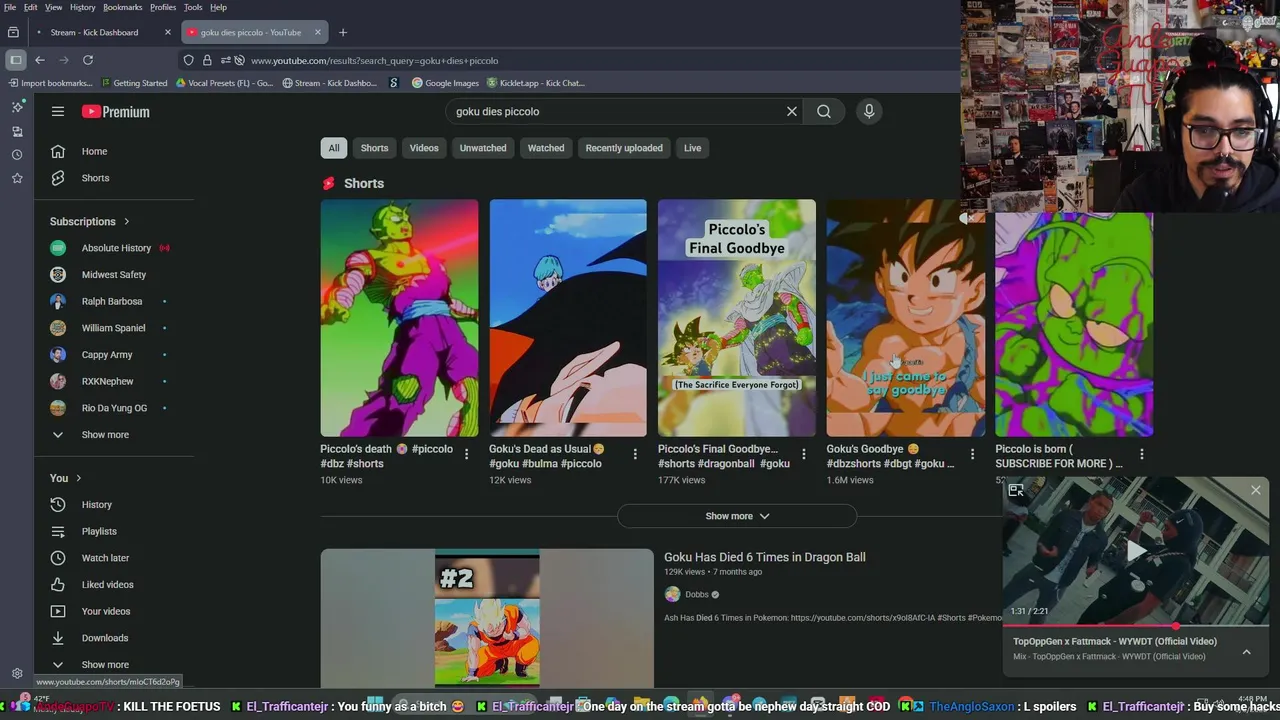Play the miniplayer video
Viewport: 1280px width, 720px height.
(1136, 550)
